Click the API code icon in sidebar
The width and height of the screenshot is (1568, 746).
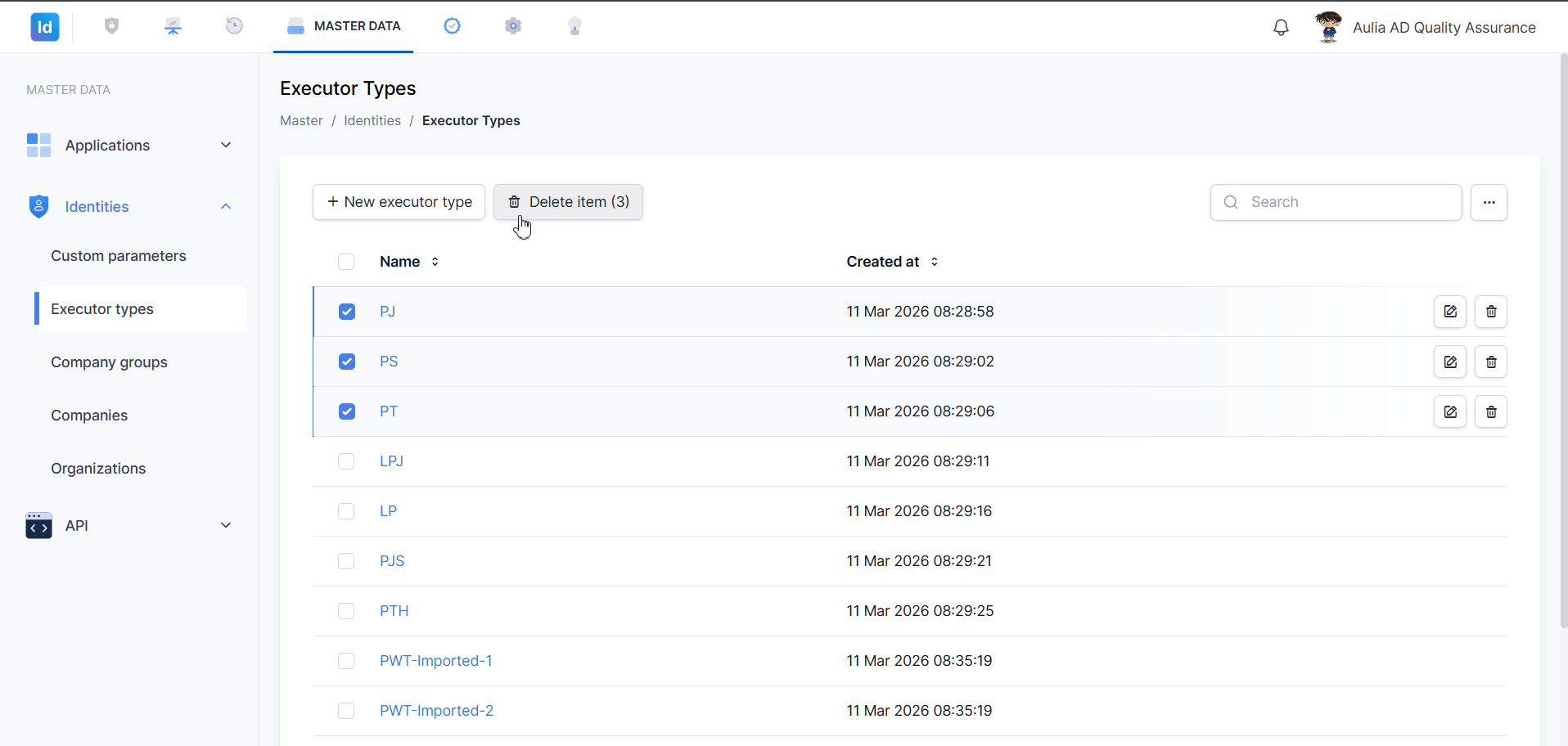coord(38,525)
